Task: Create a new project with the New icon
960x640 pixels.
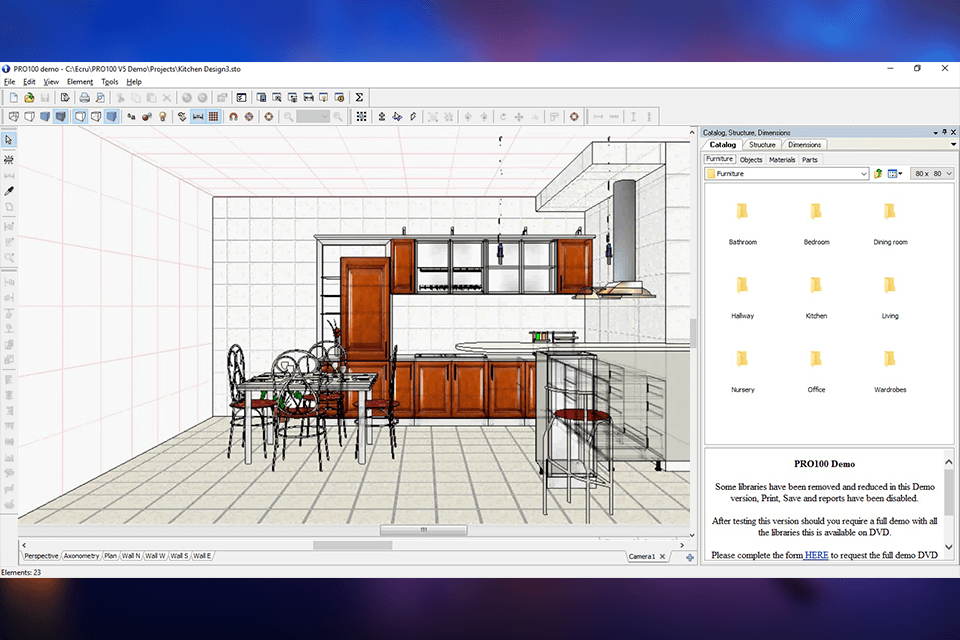Action: (13, 97)
